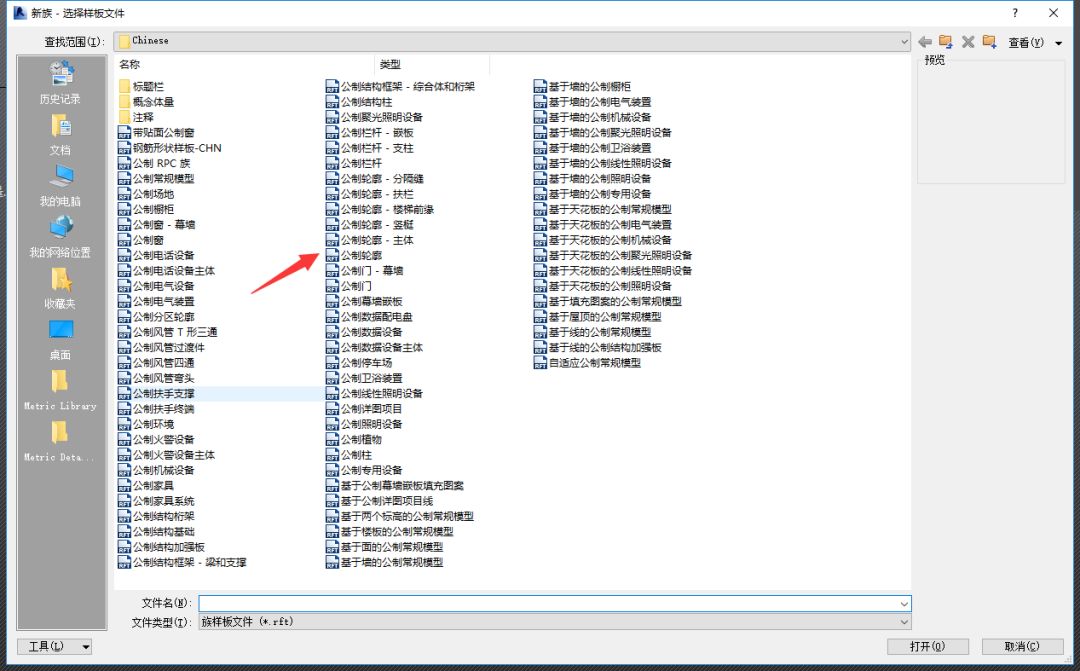Click the 取消(C) button
1080x671 pixels.
point(1022,646)
